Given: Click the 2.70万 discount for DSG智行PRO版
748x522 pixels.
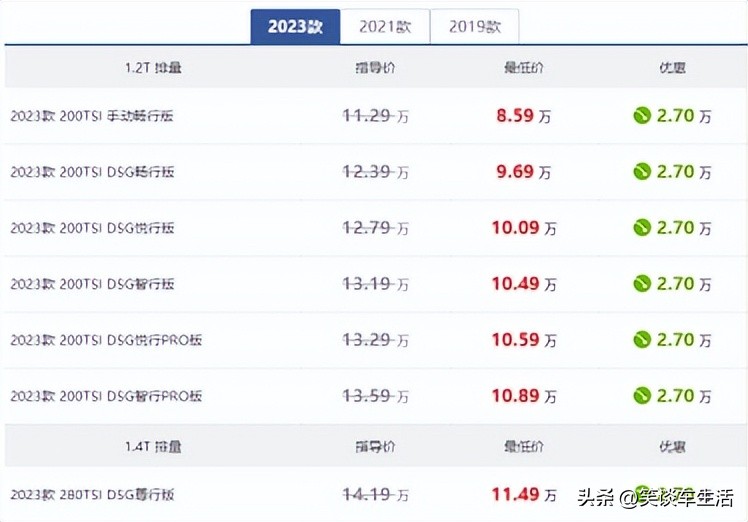Looking at the screenshot, I should [684, 396].
